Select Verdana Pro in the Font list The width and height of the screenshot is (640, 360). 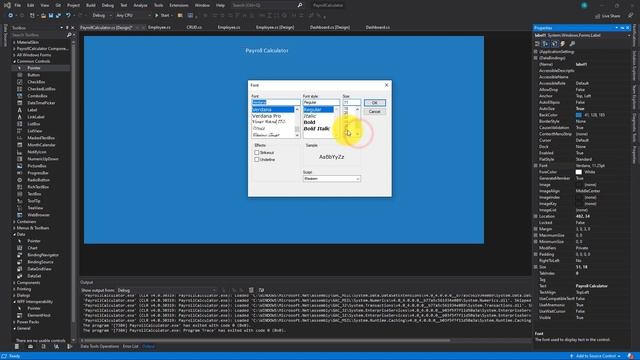267,116
